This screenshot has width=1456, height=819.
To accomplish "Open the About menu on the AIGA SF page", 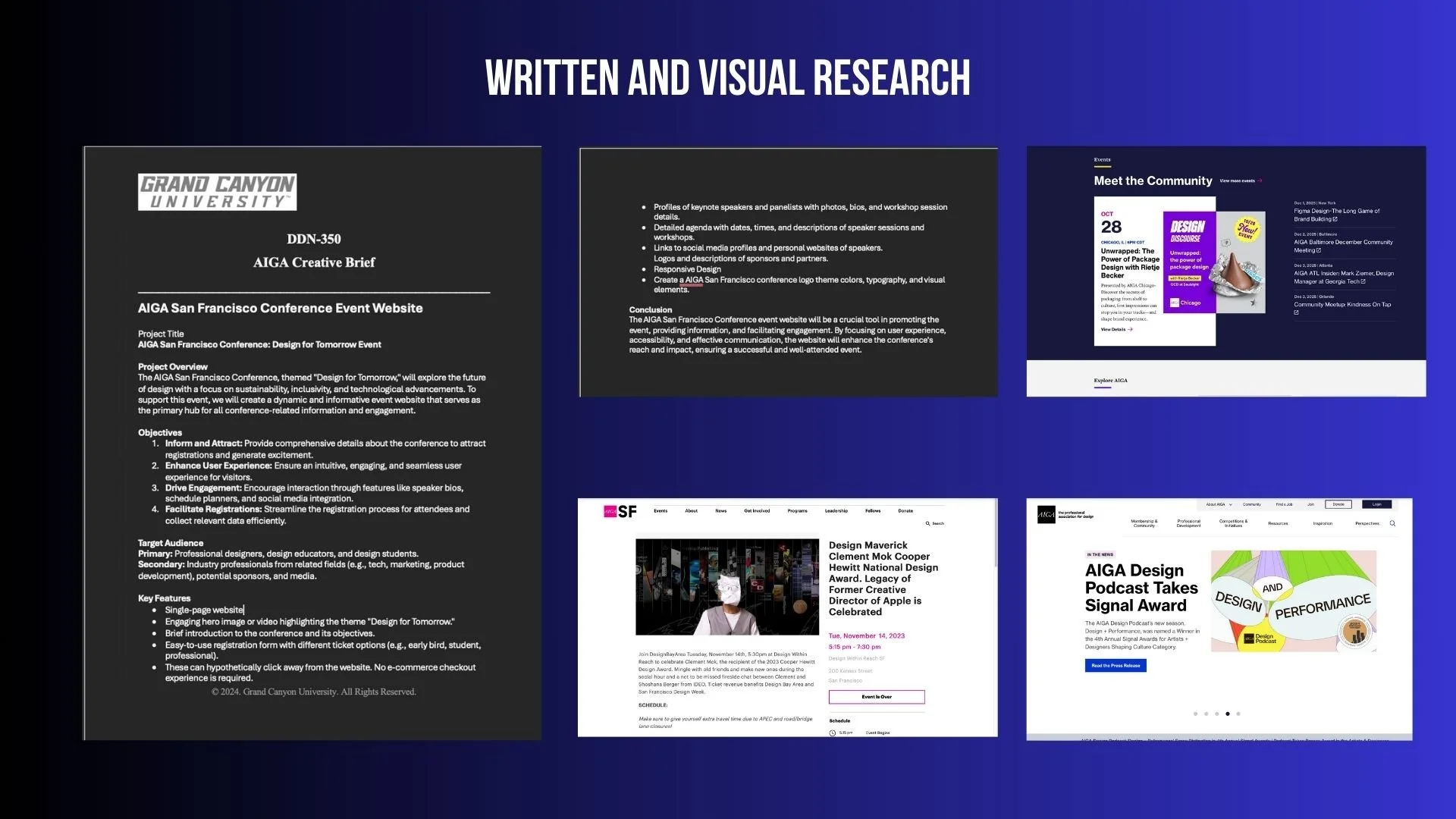I will click(691, 510).
